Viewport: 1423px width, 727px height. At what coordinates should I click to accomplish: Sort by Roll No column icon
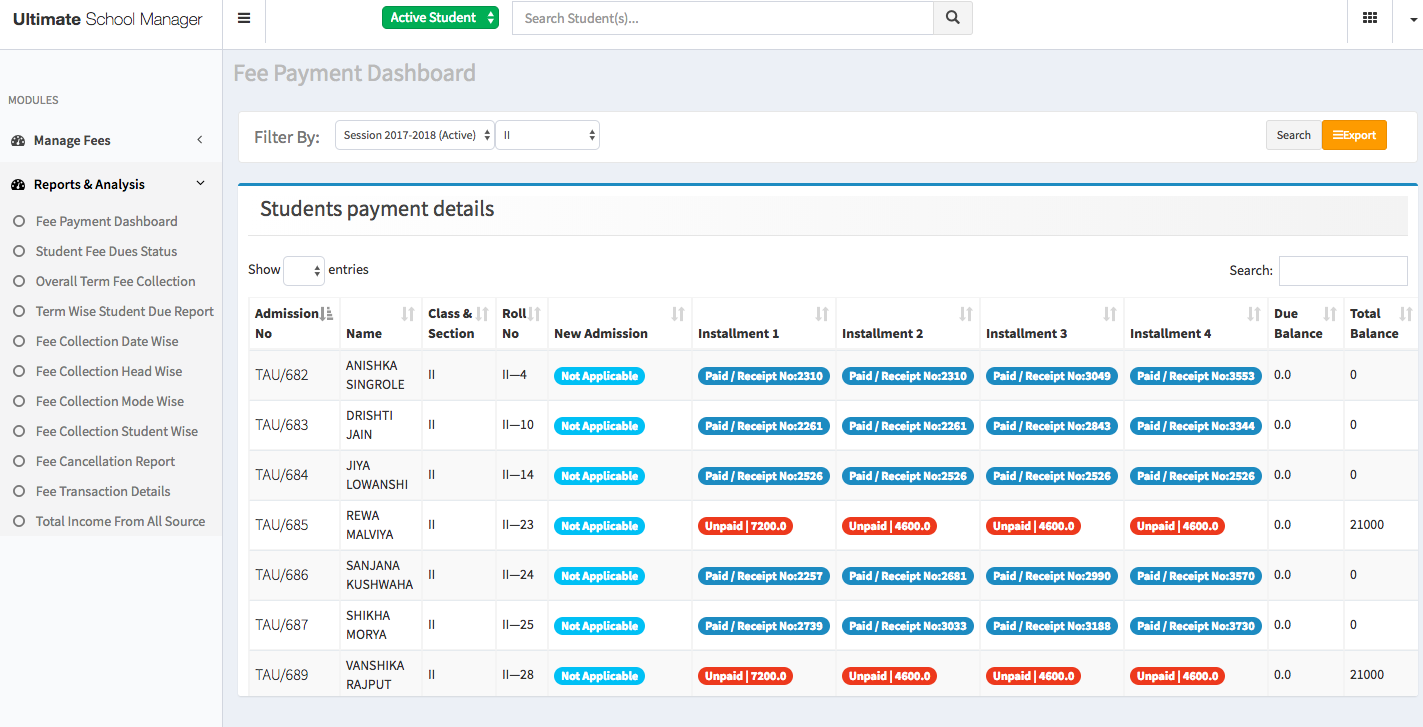click(x=535, y=314)
